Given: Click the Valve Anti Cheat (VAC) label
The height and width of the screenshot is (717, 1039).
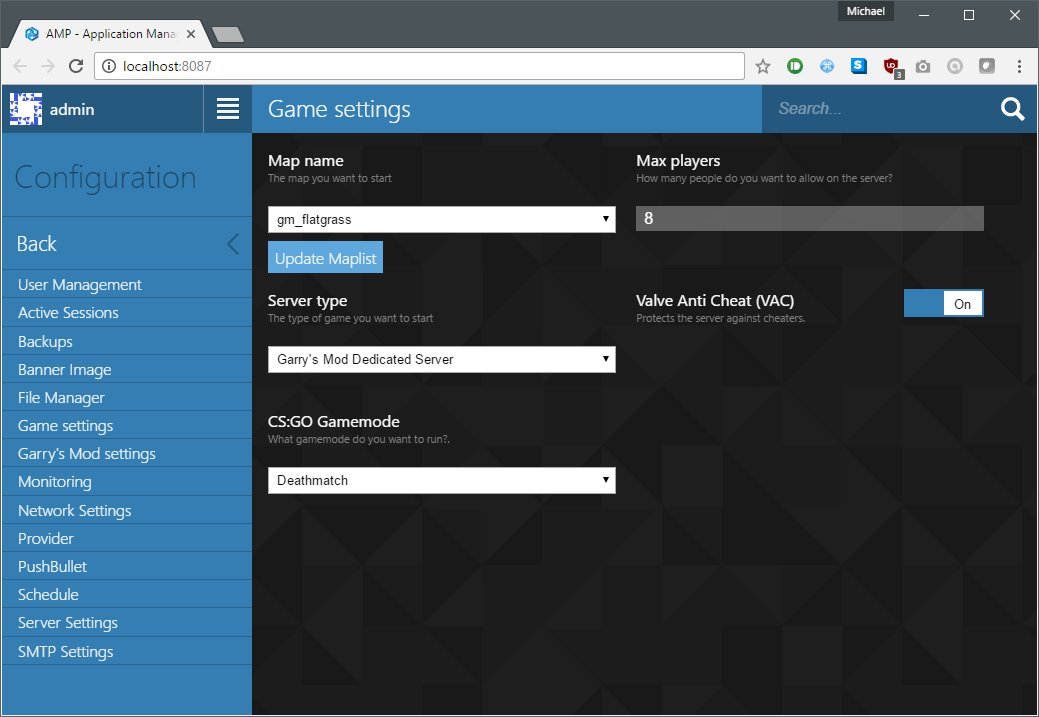Looking at the screenshot, I should 715,301.
